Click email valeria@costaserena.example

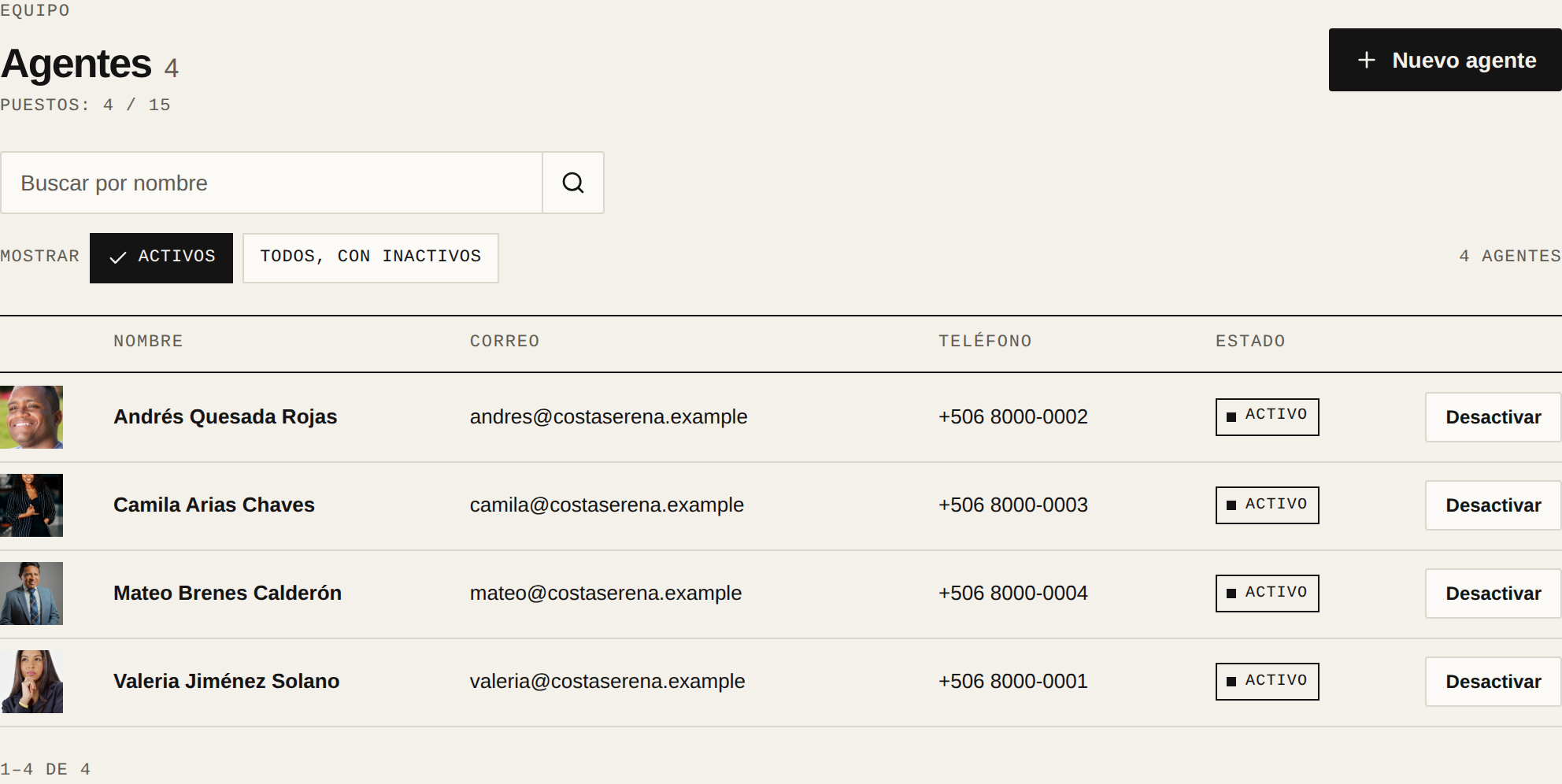pos(608,681)
